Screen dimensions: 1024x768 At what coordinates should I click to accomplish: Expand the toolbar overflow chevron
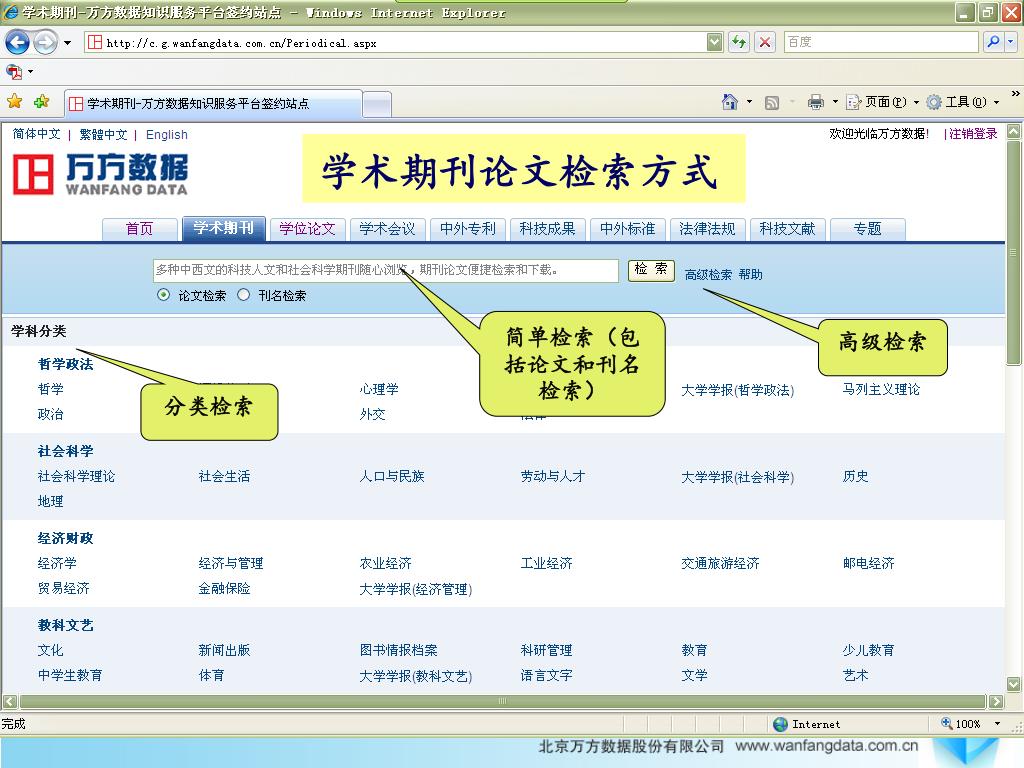(1016, 94)
